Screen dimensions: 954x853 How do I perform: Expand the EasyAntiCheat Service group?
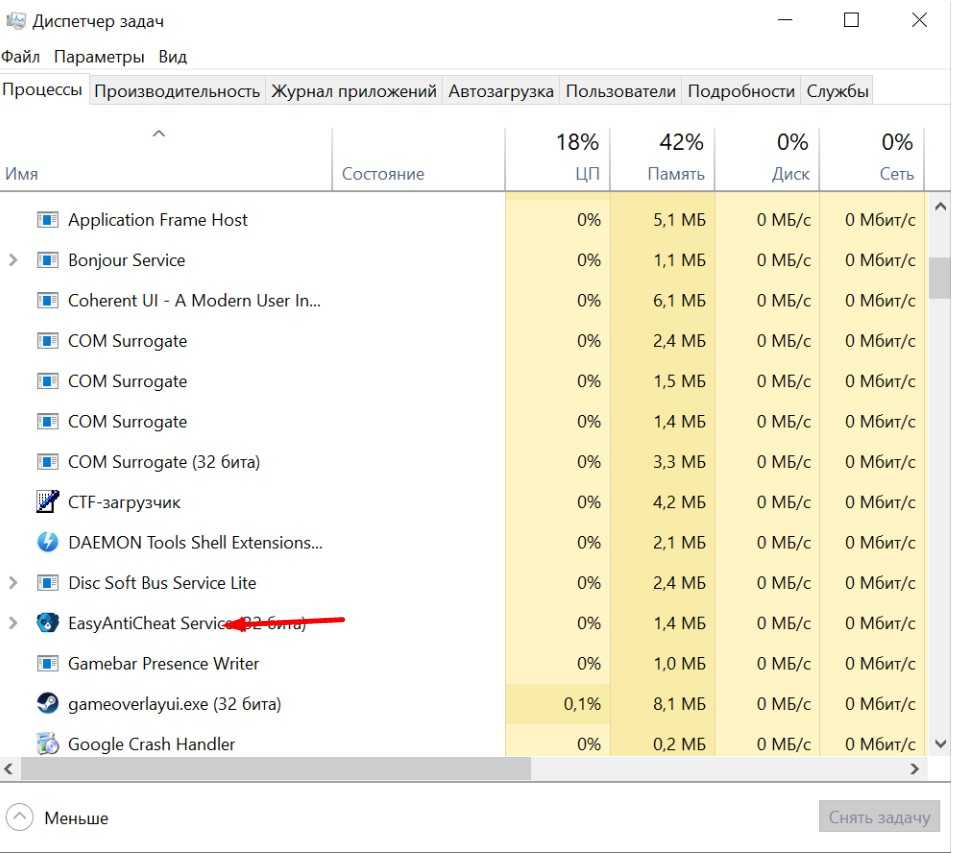click(13, 623)
